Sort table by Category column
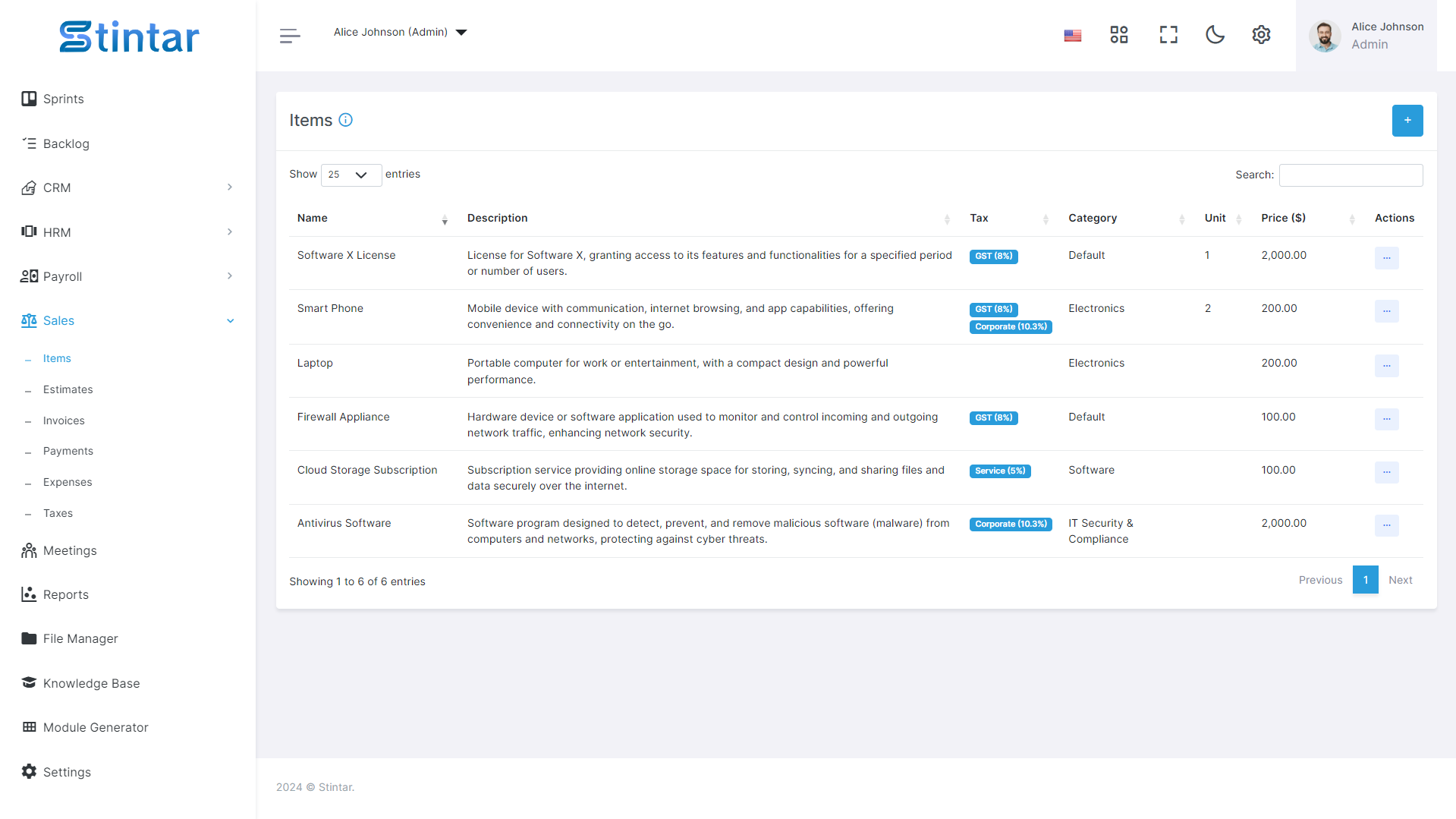 1129,219
